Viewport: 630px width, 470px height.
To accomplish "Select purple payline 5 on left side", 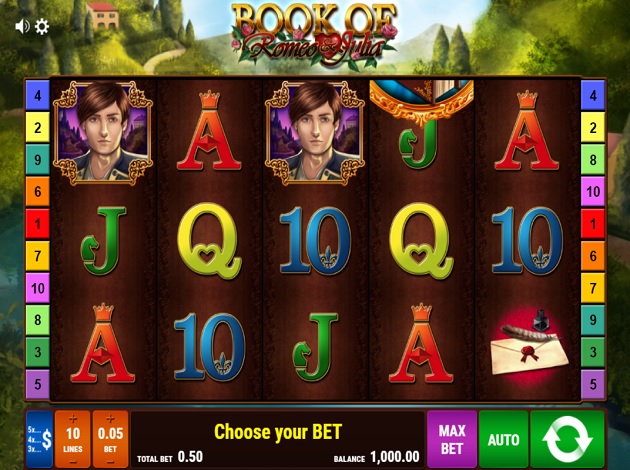I will click(x=38, y=384).
